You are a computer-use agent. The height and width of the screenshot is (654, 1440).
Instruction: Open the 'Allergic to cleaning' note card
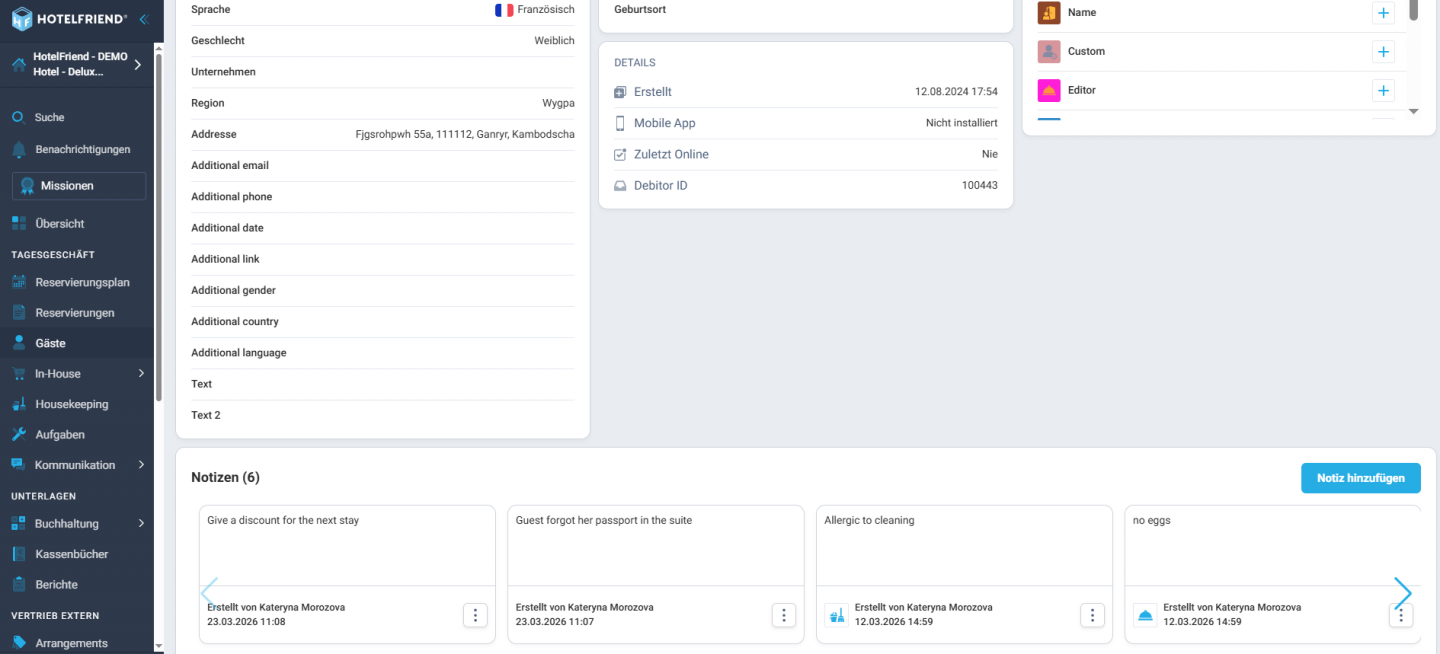coord(963,545)
